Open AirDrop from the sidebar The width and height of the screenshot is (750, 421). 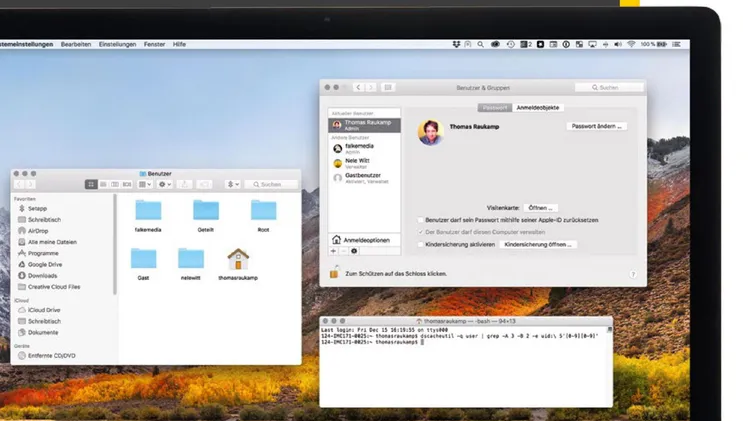38,231
